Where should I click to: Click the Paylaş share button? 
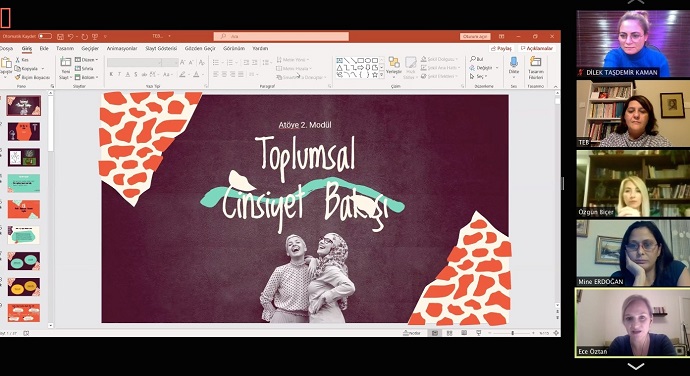tap(501, 48)
